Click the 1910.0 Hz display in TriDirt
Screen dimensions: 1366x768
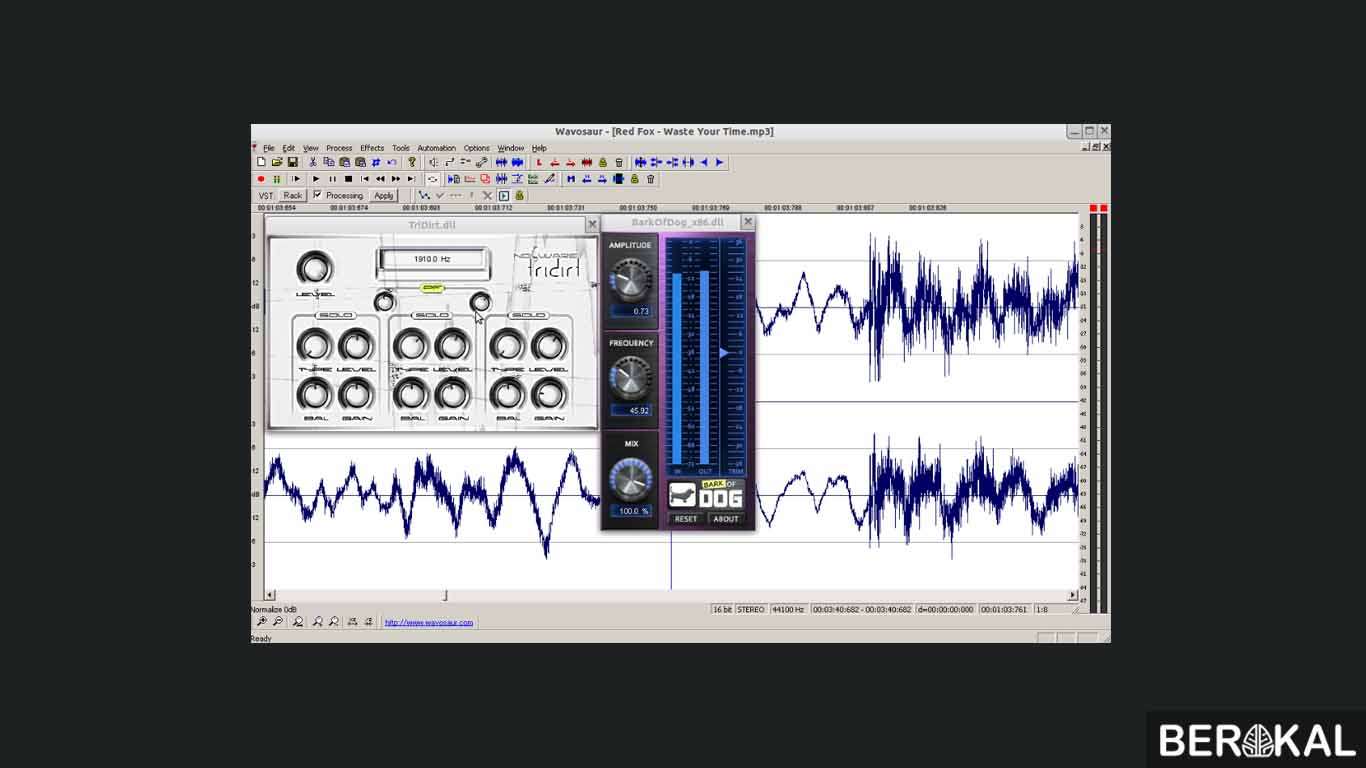tap(433, 259)
